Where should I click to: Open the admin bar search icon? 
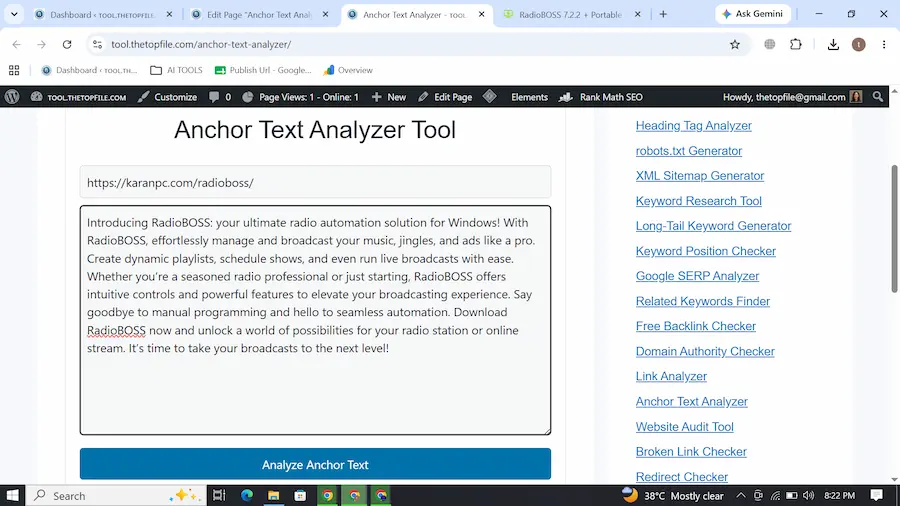(878, 97)
